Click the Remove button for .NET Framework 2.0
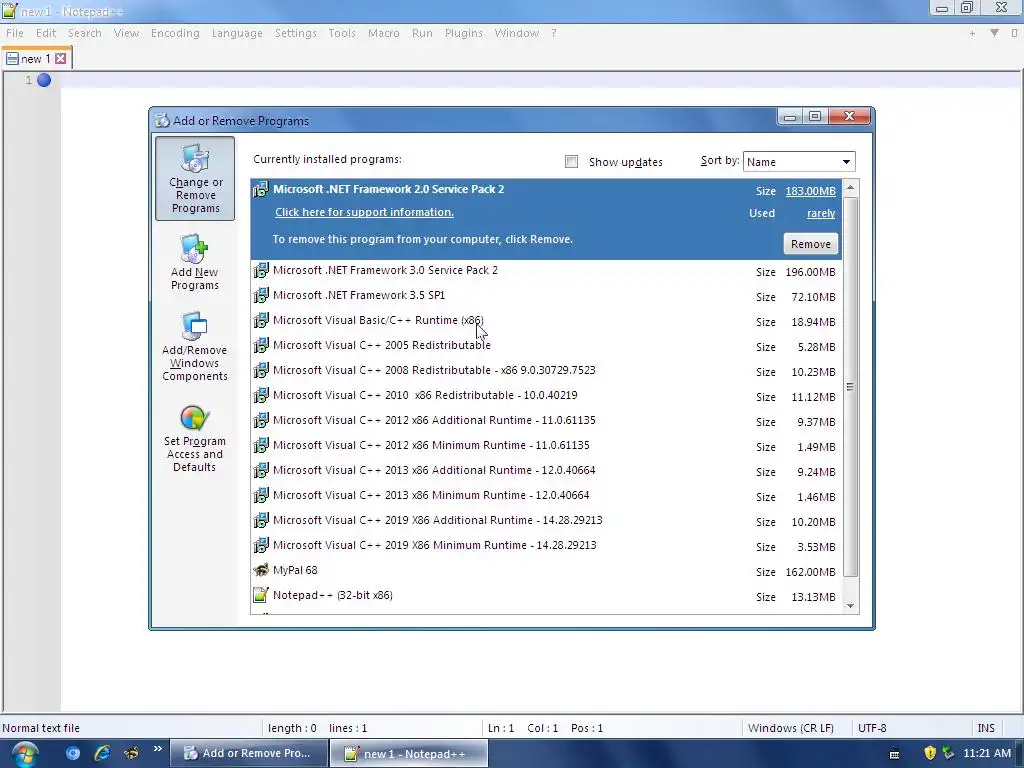Screen dimensions: 1024x768 click(810, 244)
